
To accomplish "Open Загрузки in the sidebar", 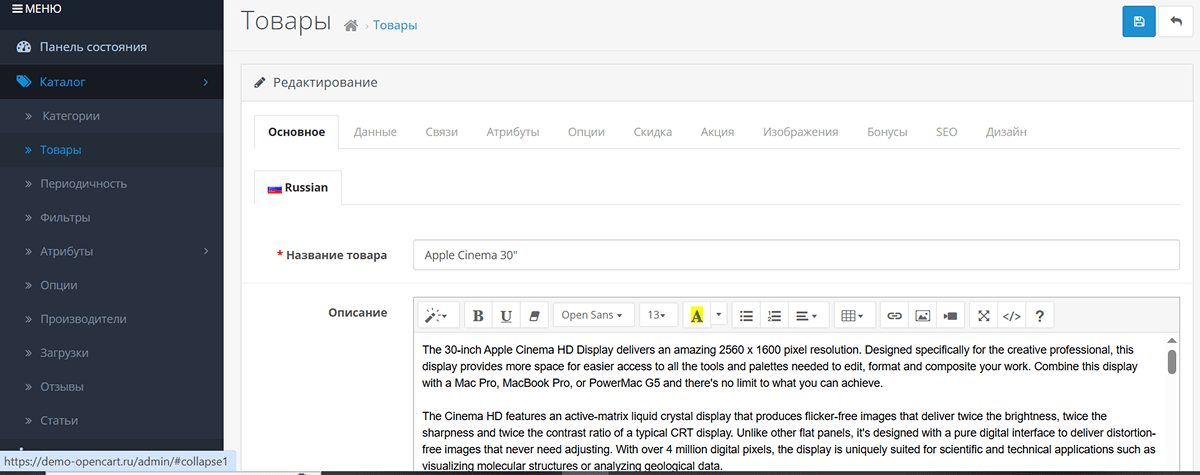I will coord(112,353).
